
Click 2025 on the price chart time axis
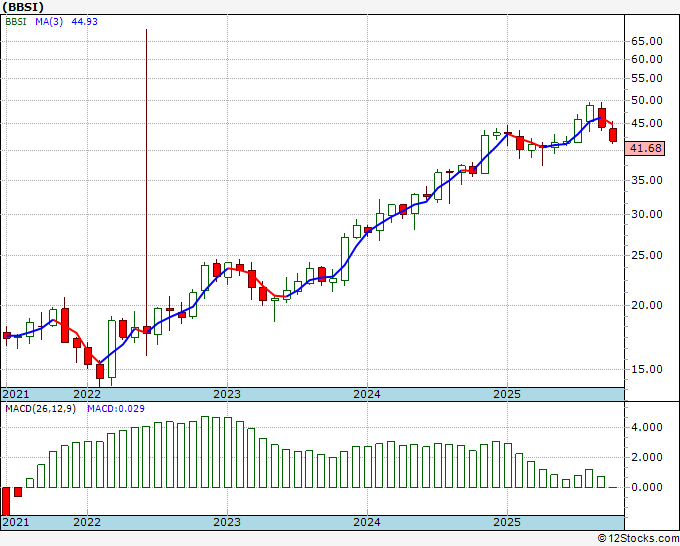[x=507, y=394]
